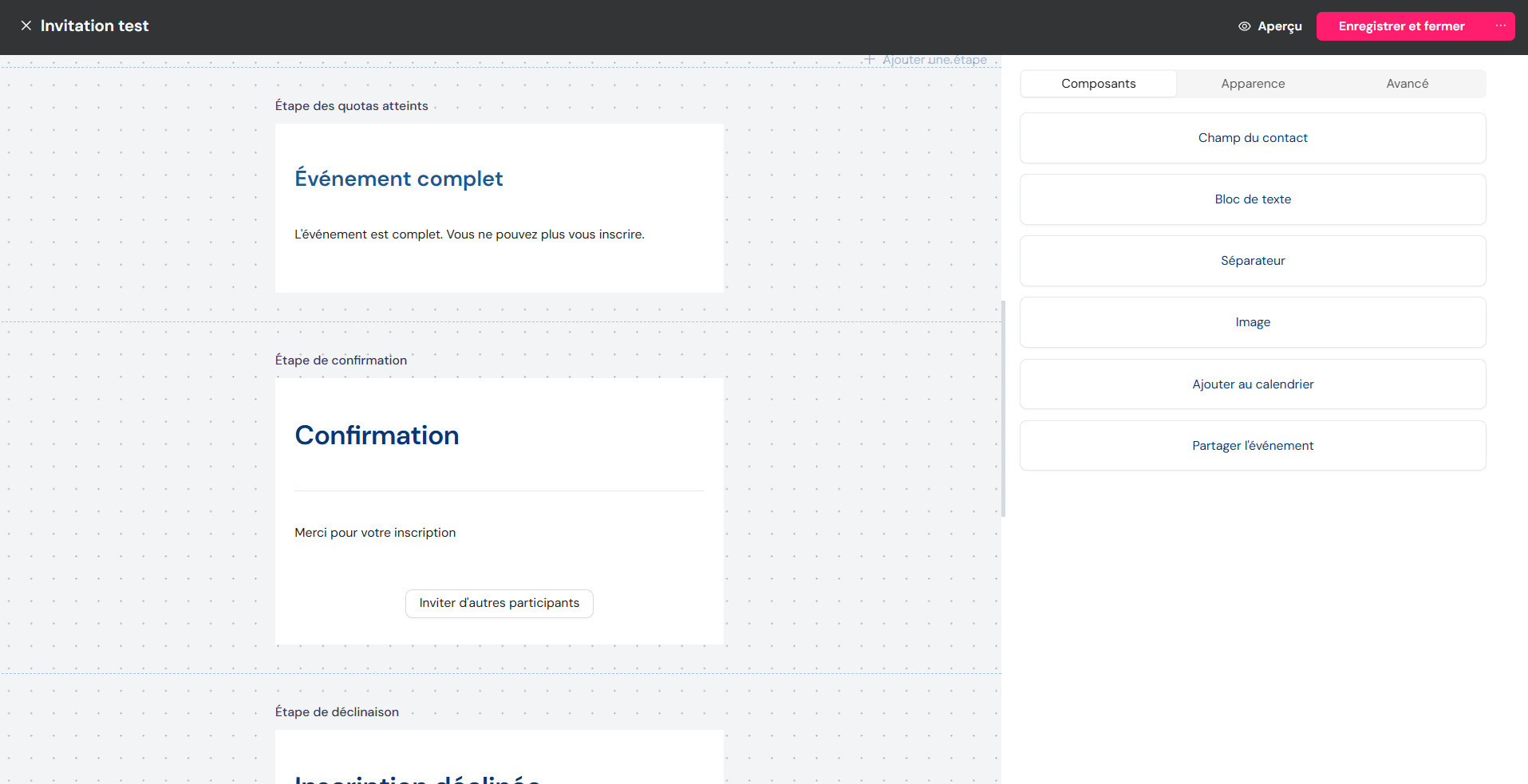Switch to the Apparence tab
This screenshot has width=1528, height=784.
pyautogui.click(x=1253, y=84)
